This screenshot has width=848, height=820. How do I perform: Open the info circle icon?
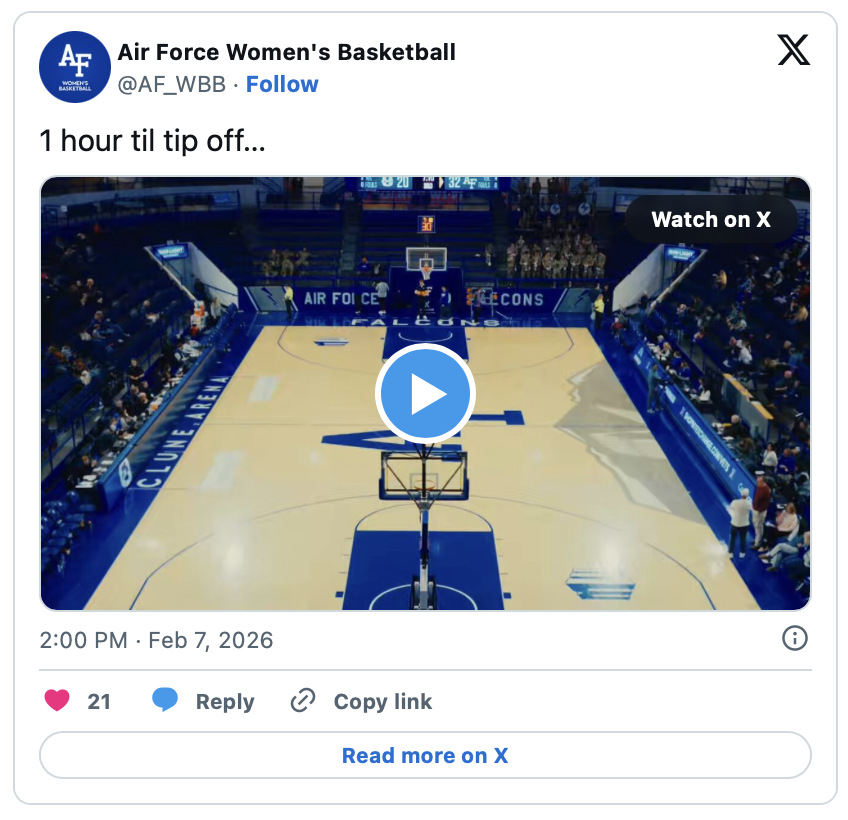point(794,638)
